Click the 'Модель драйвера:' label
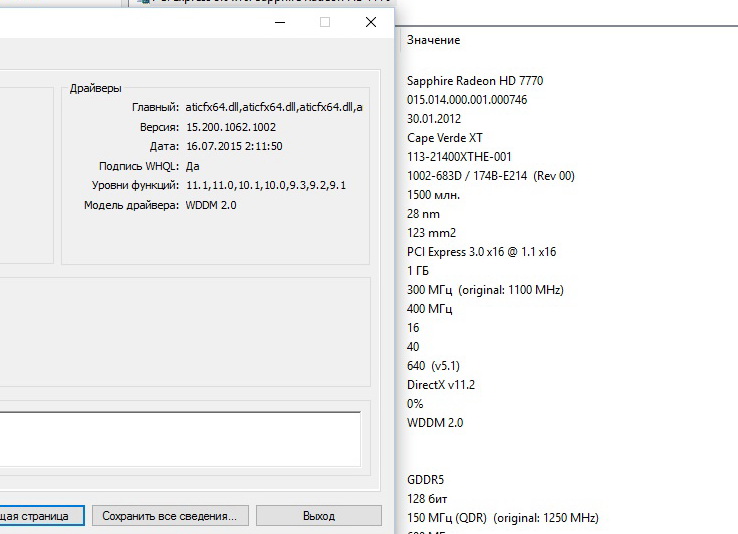Viewport: 738px width, 534px height. (131, 205)
